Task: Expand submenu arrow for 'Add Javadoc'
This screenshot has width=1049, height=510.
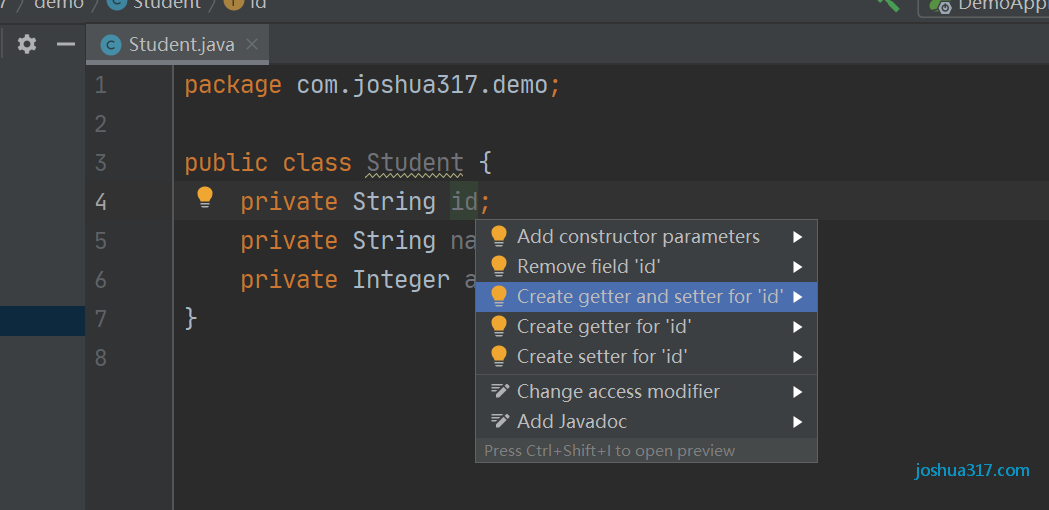Action: (x=797, y=422)
